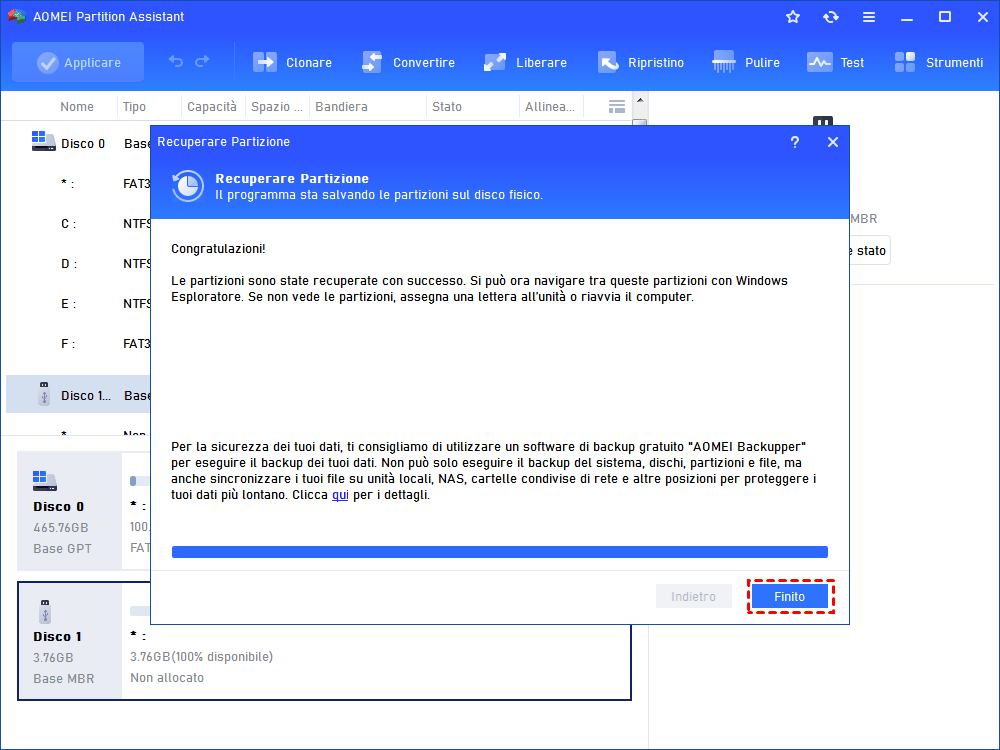
Task: Open the hamburger menu in the title bar
Action: [869, 17]
